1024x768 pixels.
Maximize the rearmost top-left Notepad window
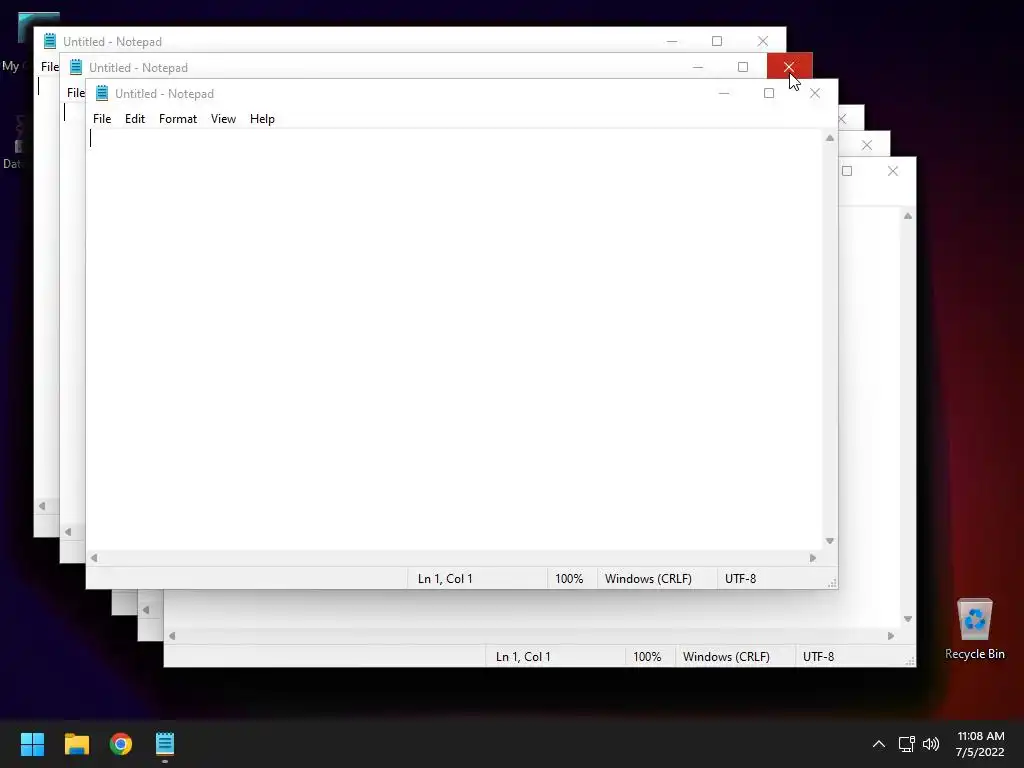[716, 41]
